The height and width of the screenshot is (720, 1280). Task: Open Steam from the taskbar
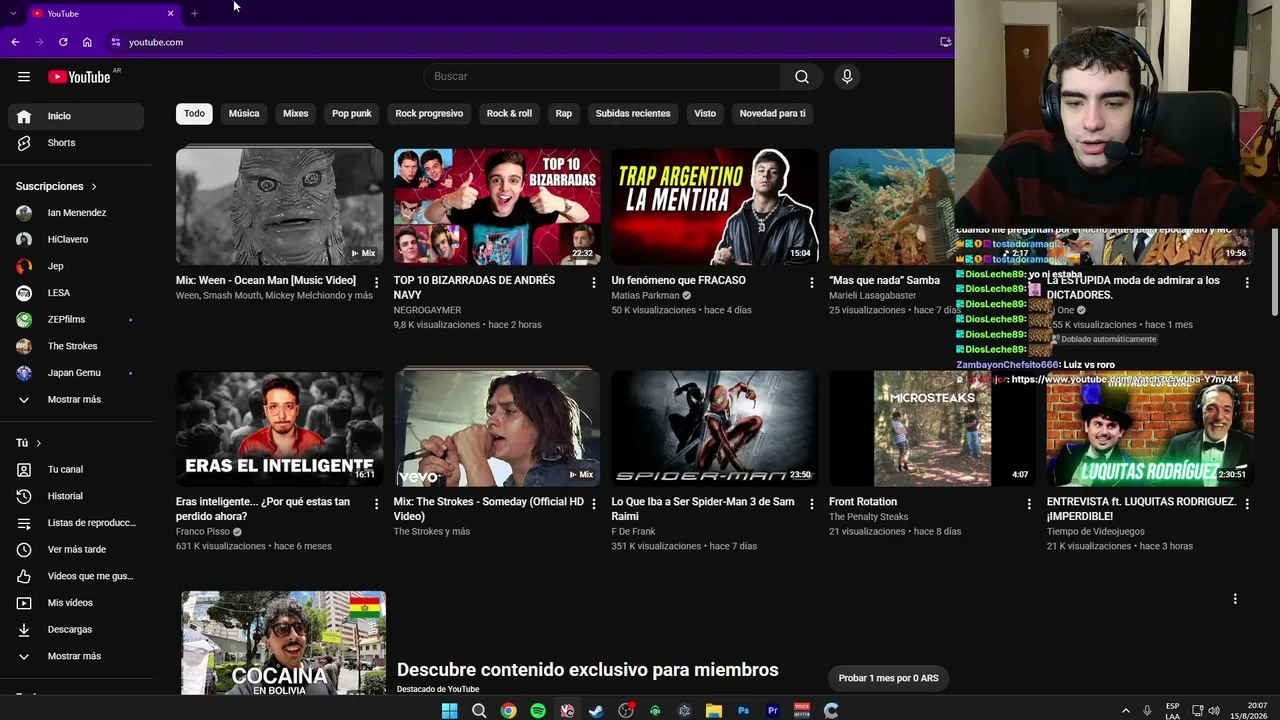click(596, 711)
